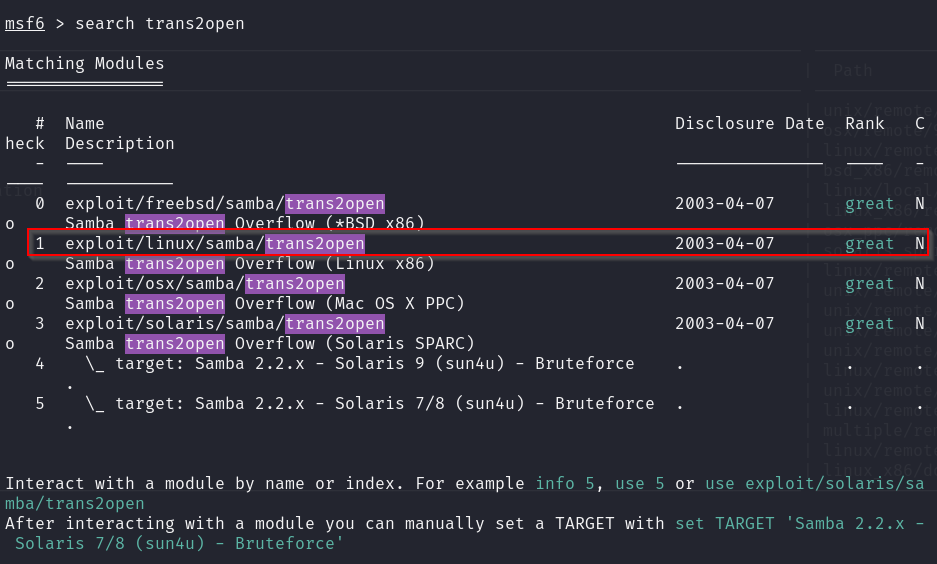Click the 'Name' column header
This screenshot has width=937, height=564.
click(x=84, y=124)
